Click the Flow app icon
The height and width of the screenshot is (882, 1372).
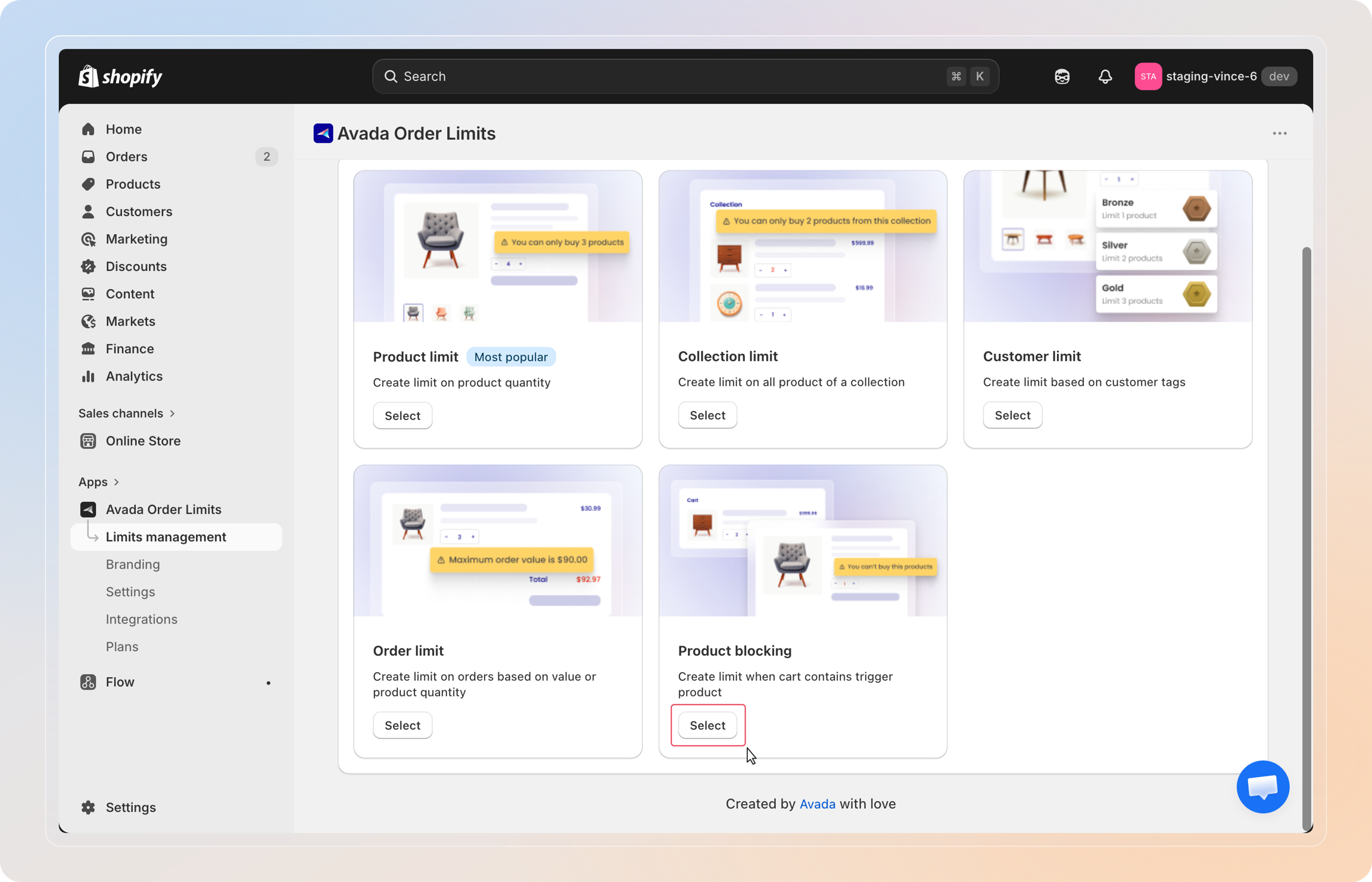pos(88,682)
